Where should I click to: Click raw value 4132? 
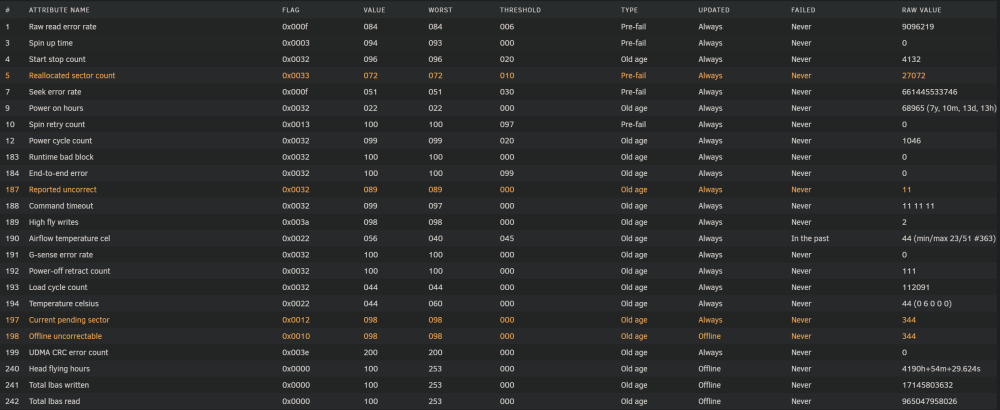911,59
